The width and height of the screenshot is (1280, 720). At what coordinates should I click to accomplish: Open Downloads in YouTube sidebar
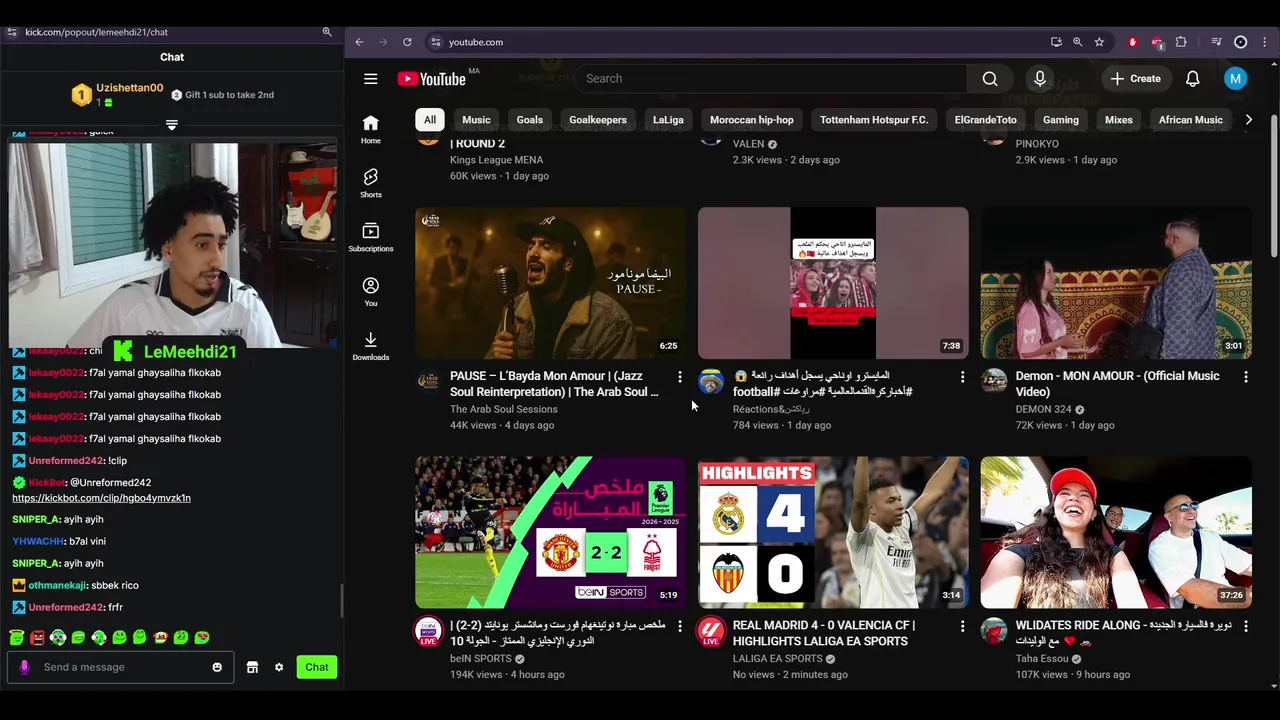[x=371, y=346]
